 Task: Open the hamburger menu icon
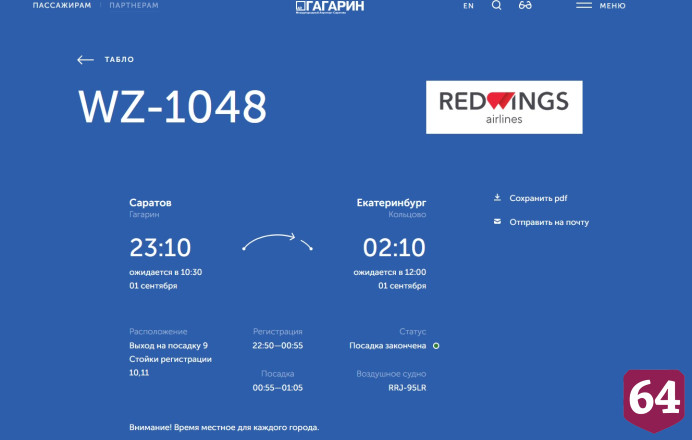click(x=584, y=5)
